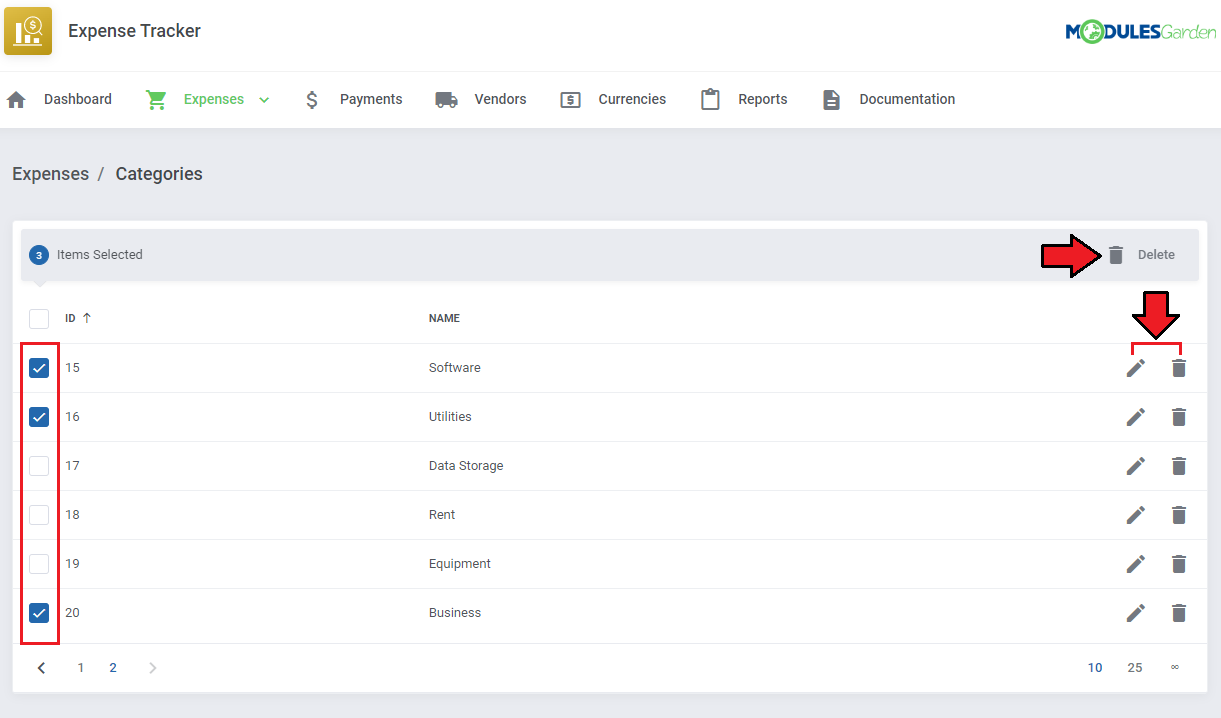Check the Rent row checkbox

(x=39, y=515)
